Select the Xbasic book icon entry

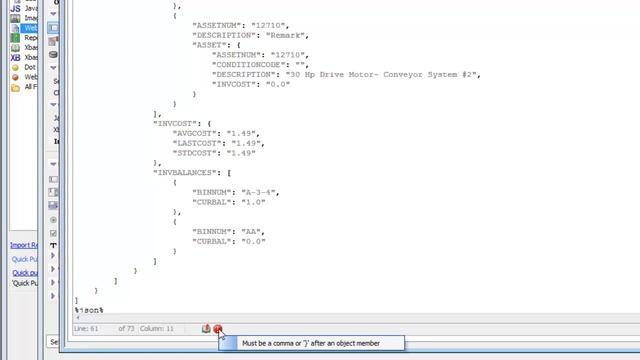(x=15, y=48)
